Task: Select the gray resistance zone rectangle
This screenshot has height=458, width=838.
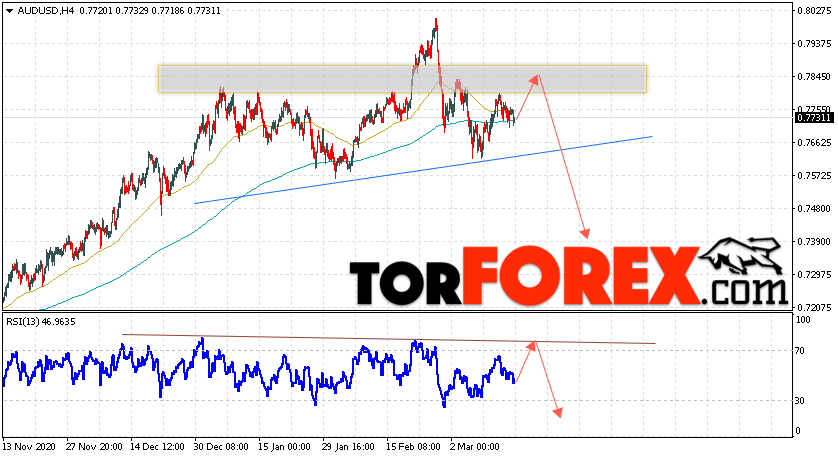Action: [402, 79]
